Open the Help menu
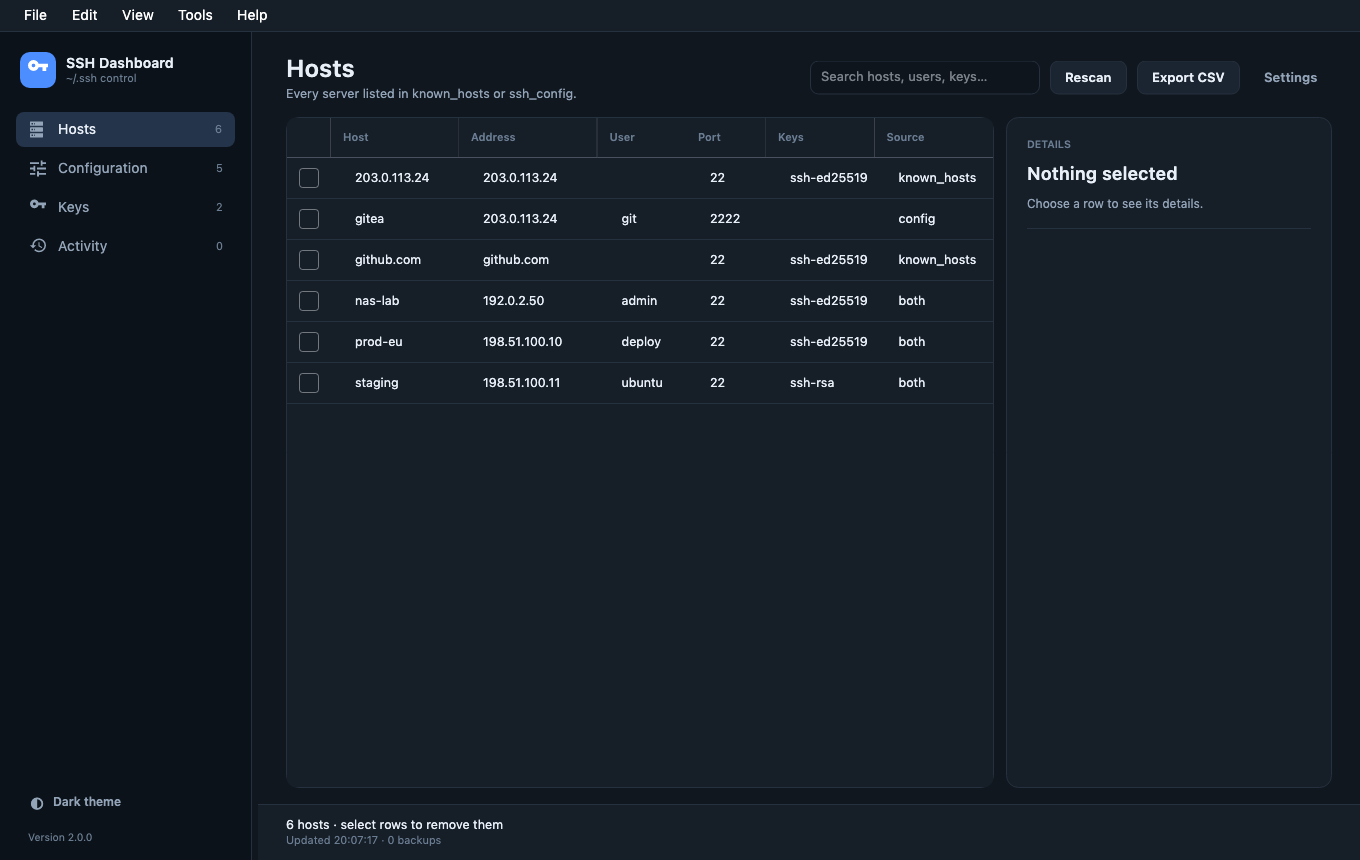The width and height of the screenshot is (1360, 860). (x=252, y=15)
